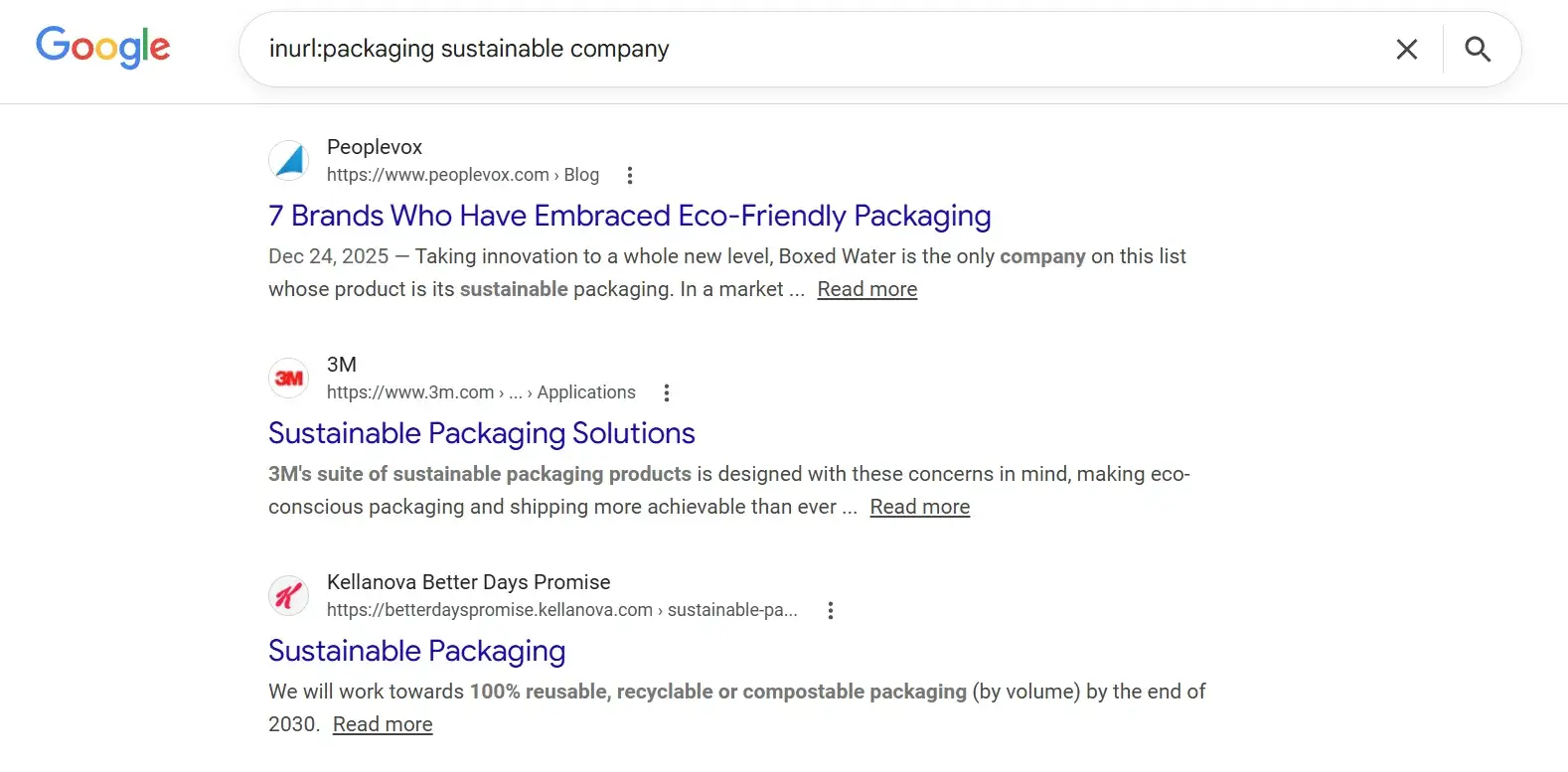This screenshot has height=772, width=1568.
Task: Open the three-dot menu for the 3M result
Action: tap(667, 392)
